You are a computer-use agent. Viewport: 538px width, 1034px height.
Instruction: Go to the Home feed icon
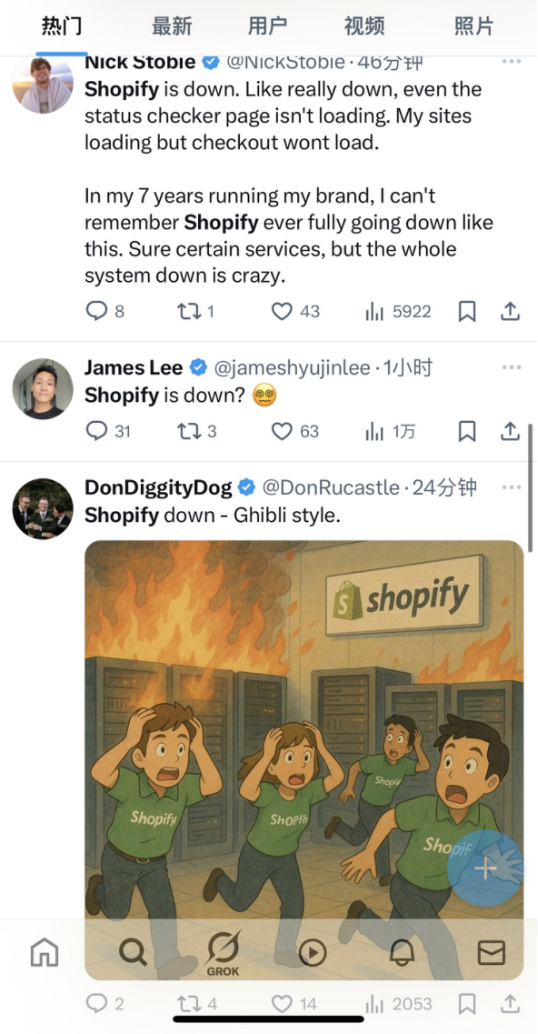tap(45, 952)
